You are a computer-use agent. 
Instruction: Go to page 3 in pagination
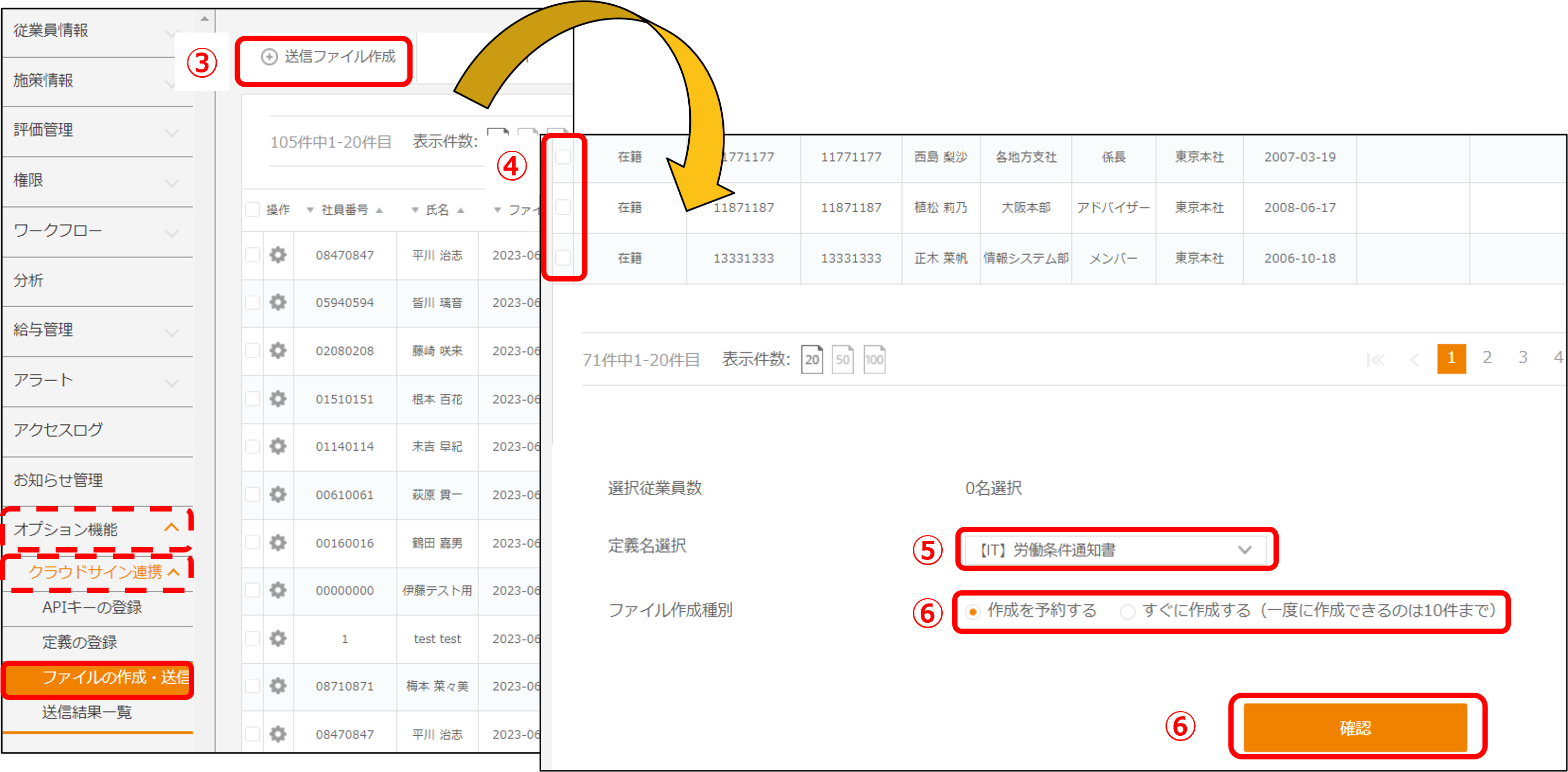click(x=1523, y=358)
